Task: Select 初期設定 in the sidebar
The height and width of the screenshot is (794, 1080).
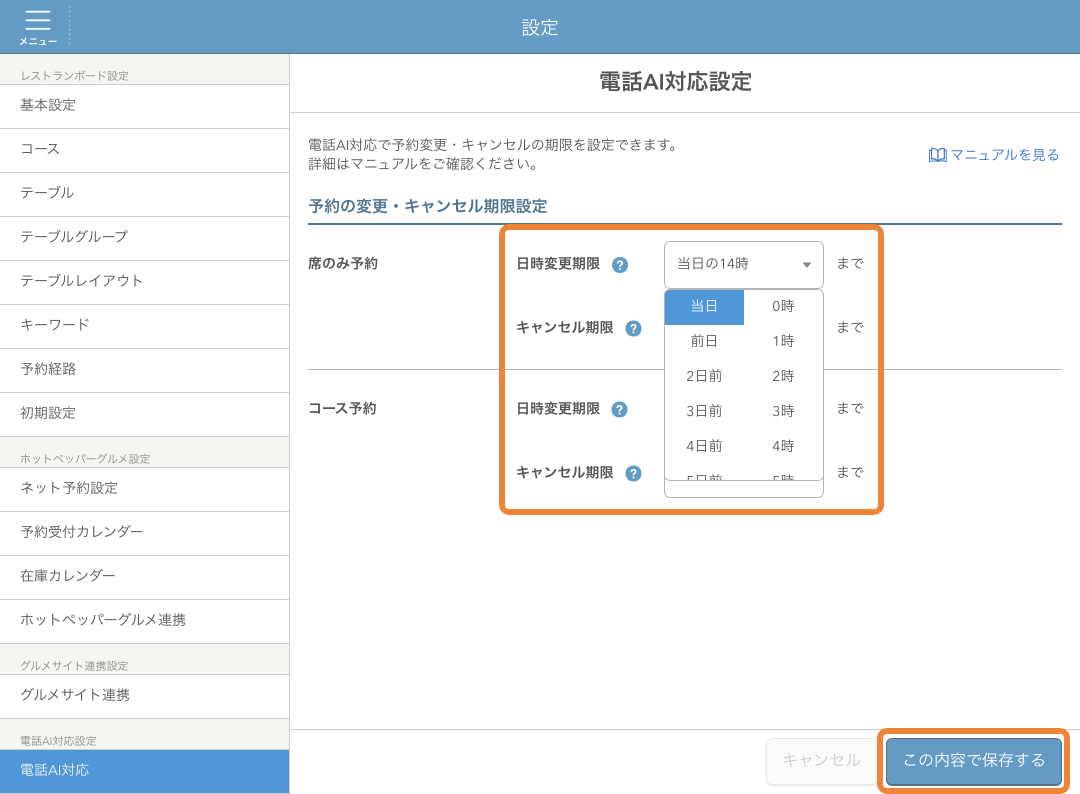Action: [145, 415]
